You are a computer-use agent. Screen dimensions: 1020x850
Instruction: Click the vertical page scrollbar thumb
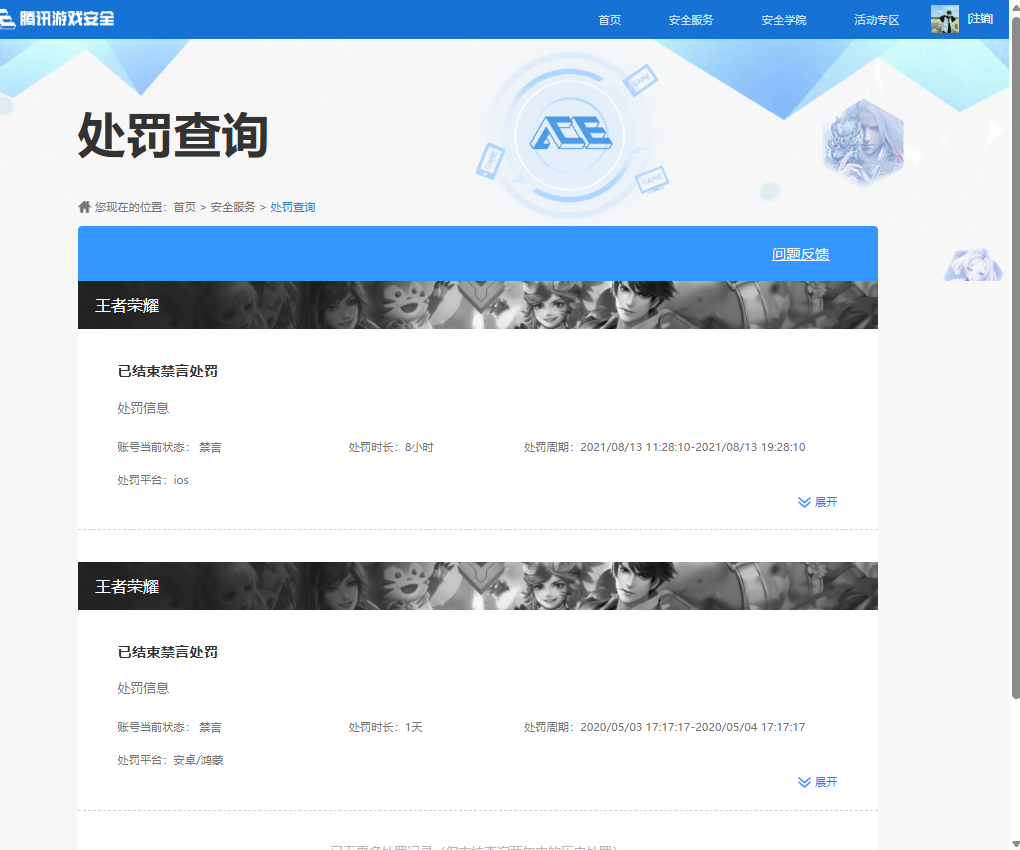click(x=1015, y=357)
